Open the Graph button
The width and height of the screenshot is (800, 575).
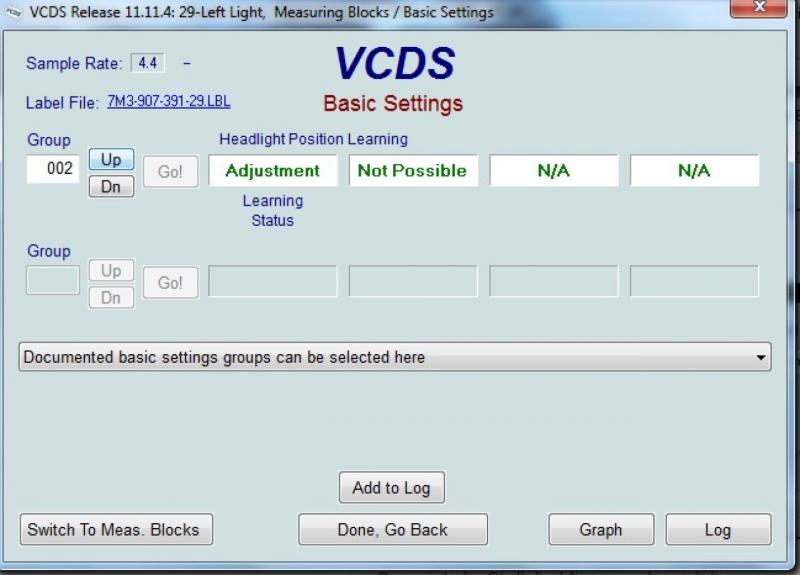(x=601, y=530)
